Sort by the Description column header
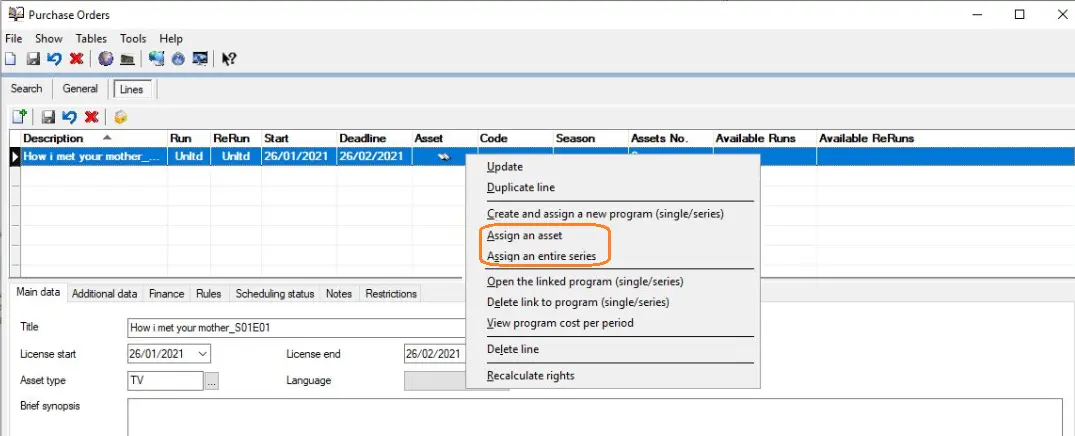 click(x=54, y=138)
